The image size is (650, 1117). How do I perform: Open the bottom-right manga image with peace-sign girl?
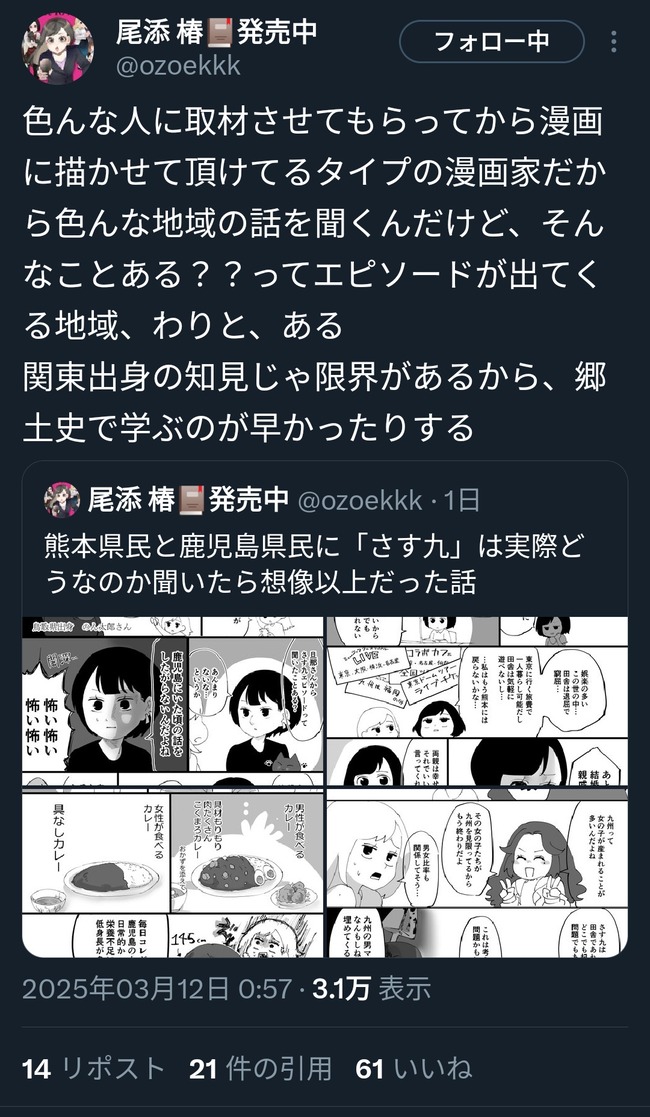pyautogui.click(x=477, y=873)
